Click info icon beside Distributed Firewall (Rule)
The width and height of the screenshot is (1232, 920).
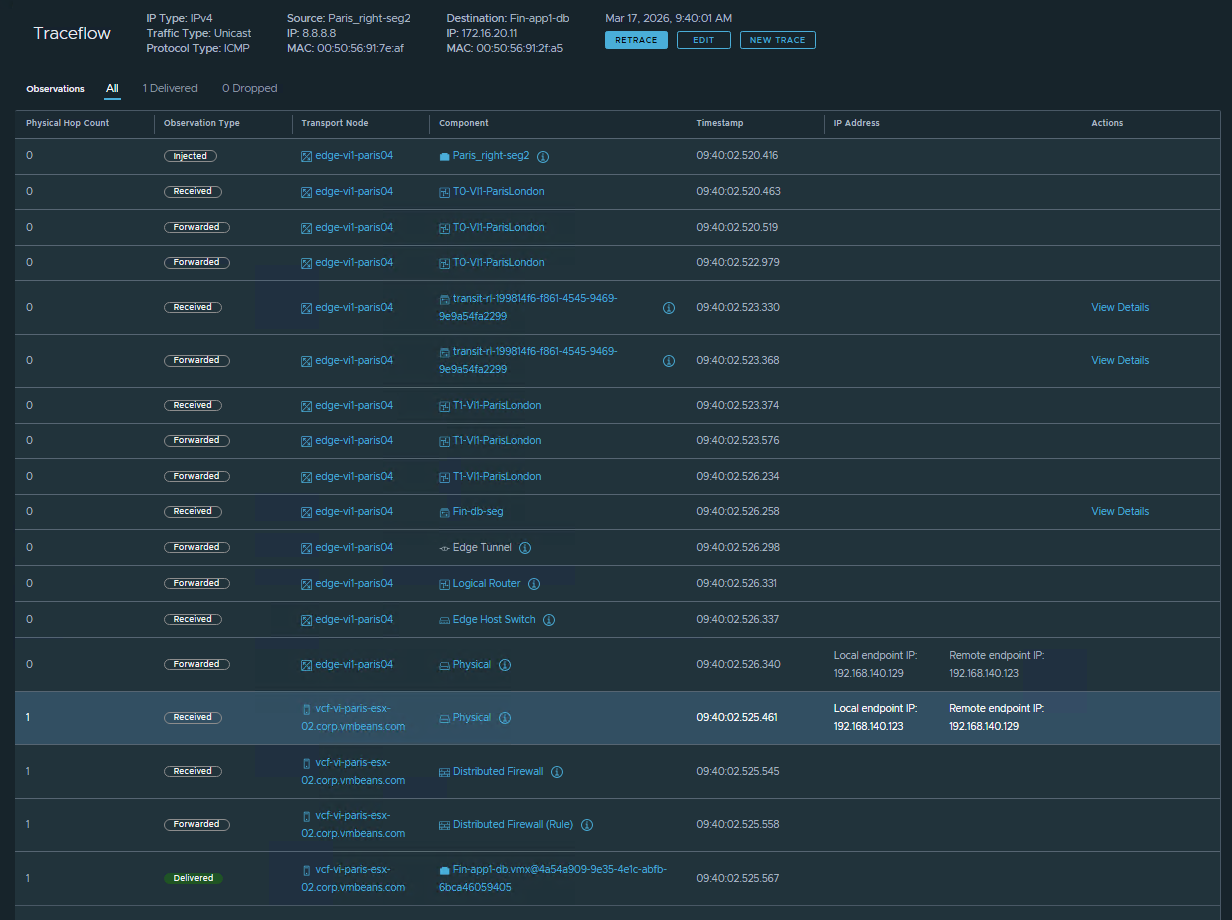pyautogui.click(x=587, y=825)
